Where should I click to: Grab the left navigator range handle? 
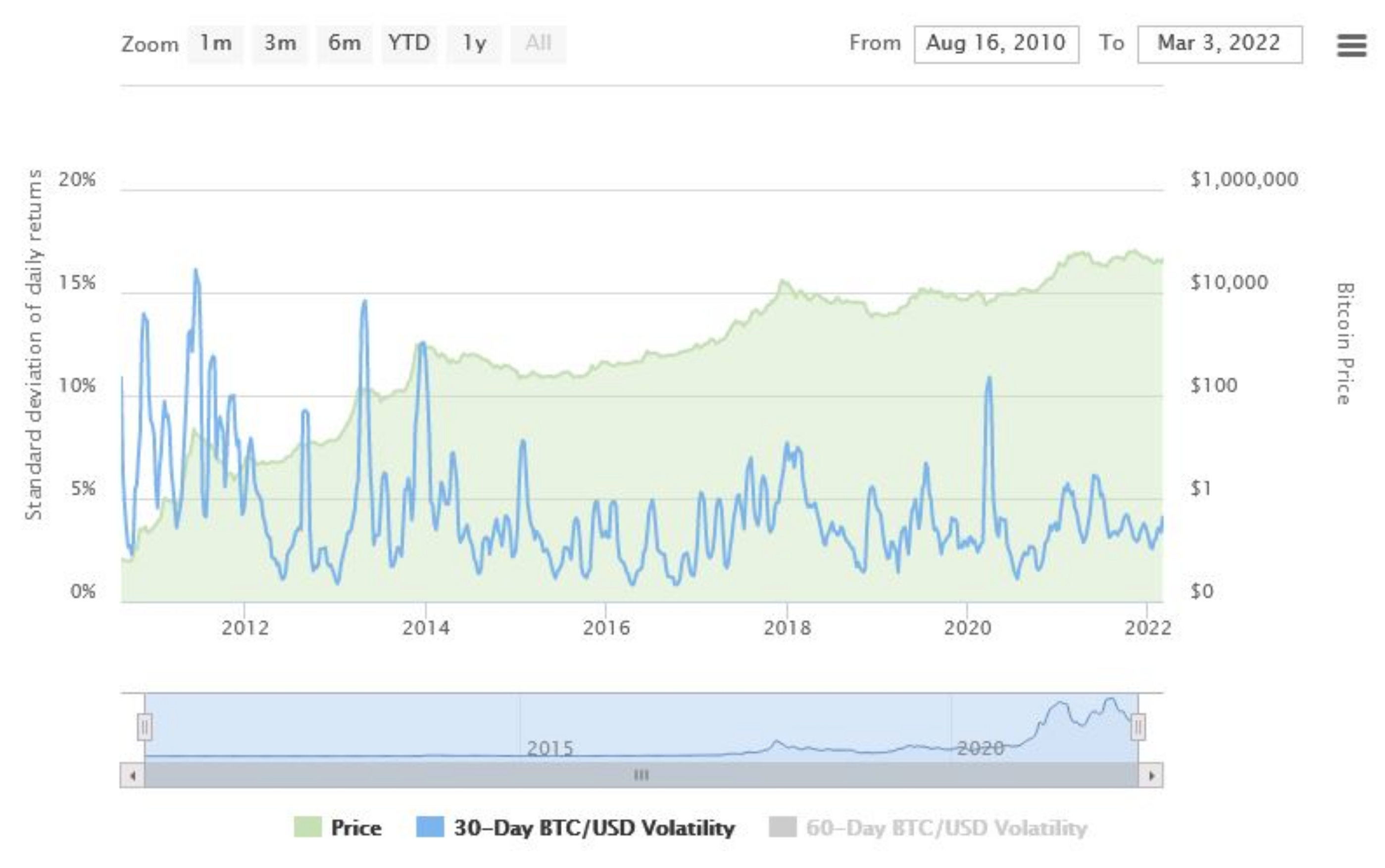coord(145,727)
